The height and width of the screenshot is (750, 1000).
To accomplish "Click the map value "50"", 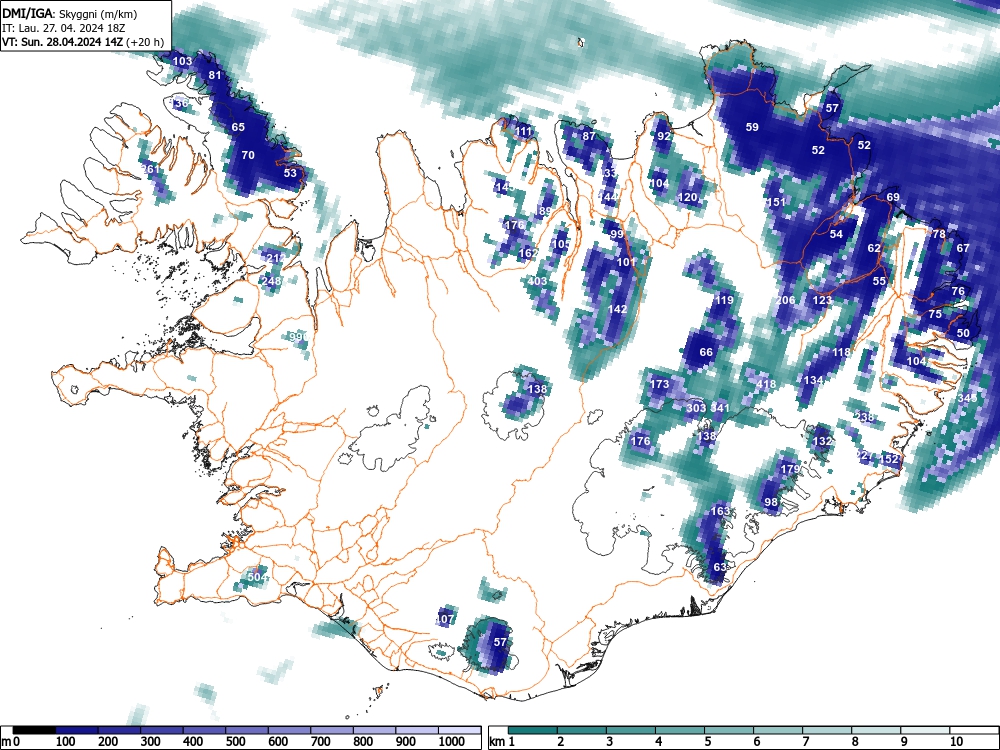I will coord(963,334).
